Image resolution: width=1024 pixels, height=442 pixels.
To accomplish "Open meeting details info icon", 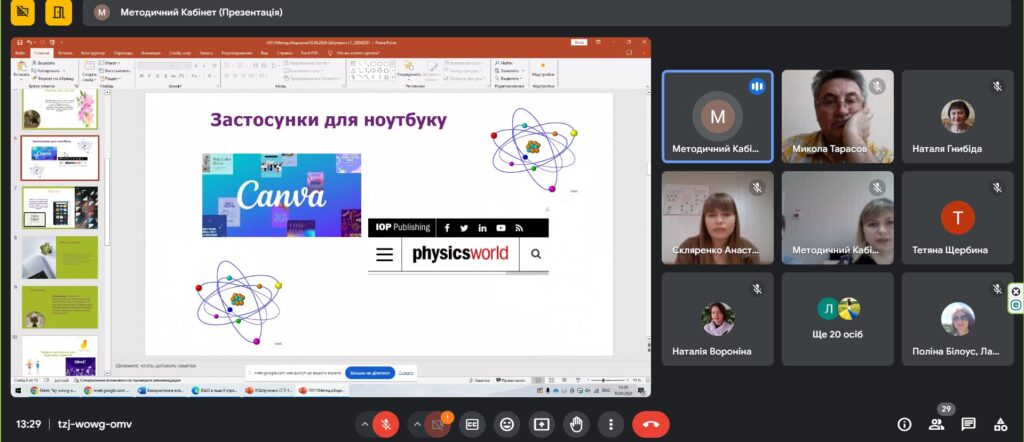I will [x=904, y=424].
